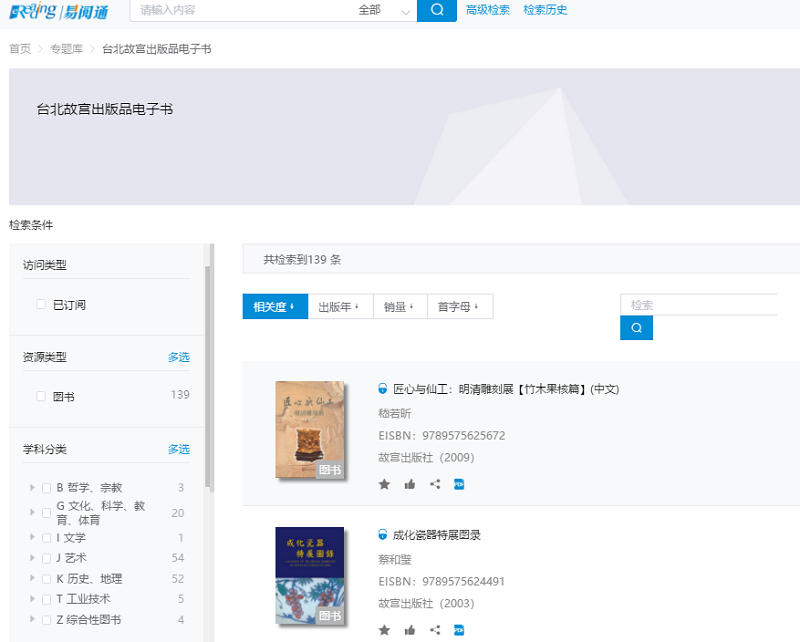
Task: Share the 成化瓷器特展图录 book
Action: click(435, 630)
